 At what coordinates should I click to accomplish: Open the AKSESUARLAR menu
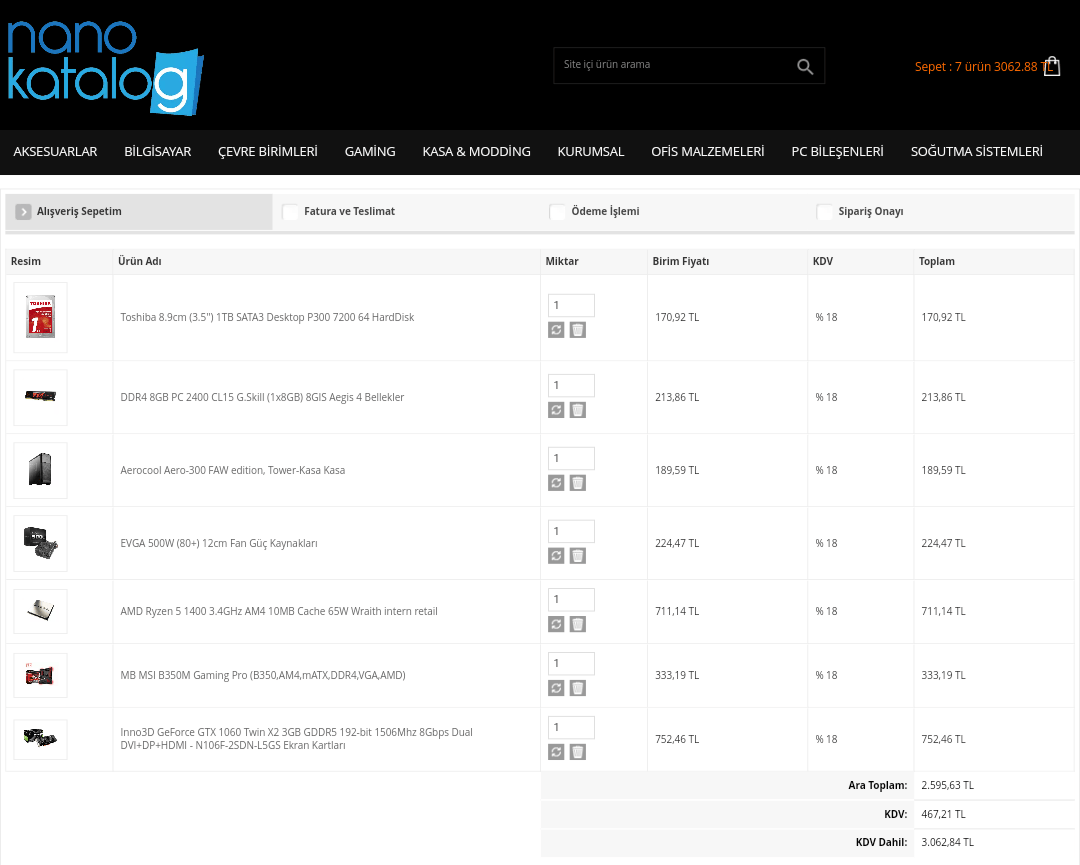[55, 152]
